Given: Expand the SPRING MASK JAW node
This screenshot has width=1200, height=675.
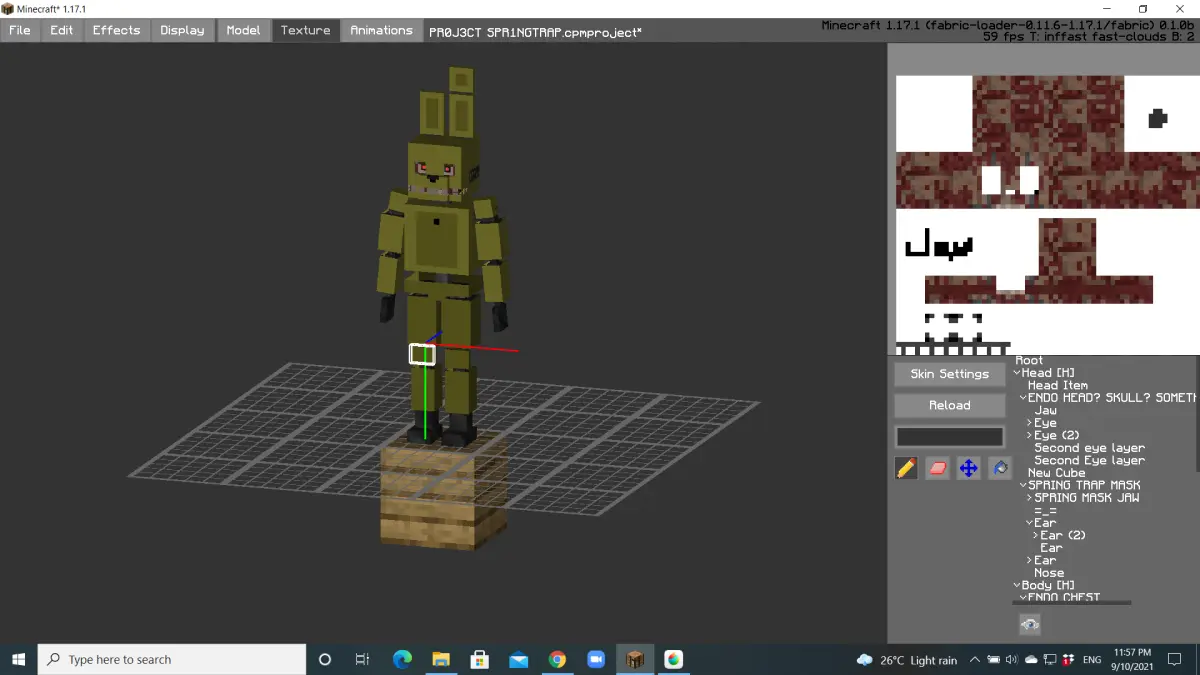Looking at the screenshot, I should coord(1030,498).
